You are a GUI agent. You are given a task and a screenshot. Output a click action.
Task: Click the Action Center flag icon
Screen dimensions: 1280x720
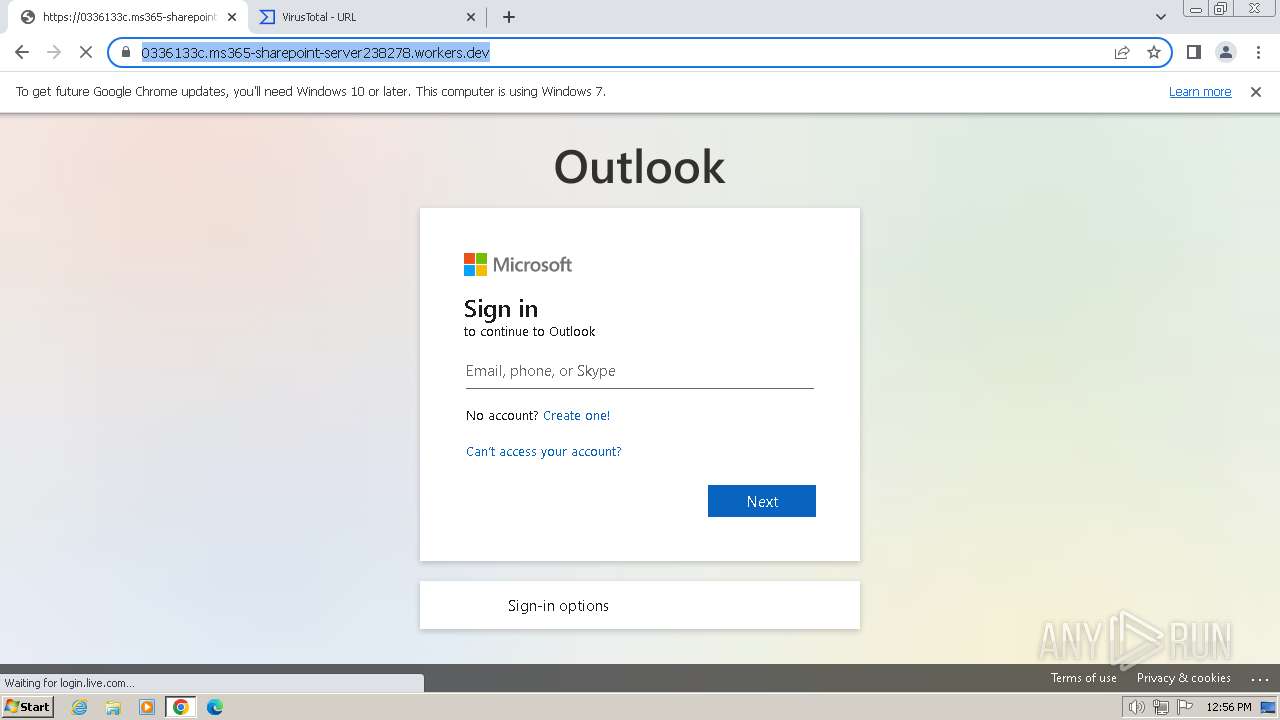coord(1185,707)
